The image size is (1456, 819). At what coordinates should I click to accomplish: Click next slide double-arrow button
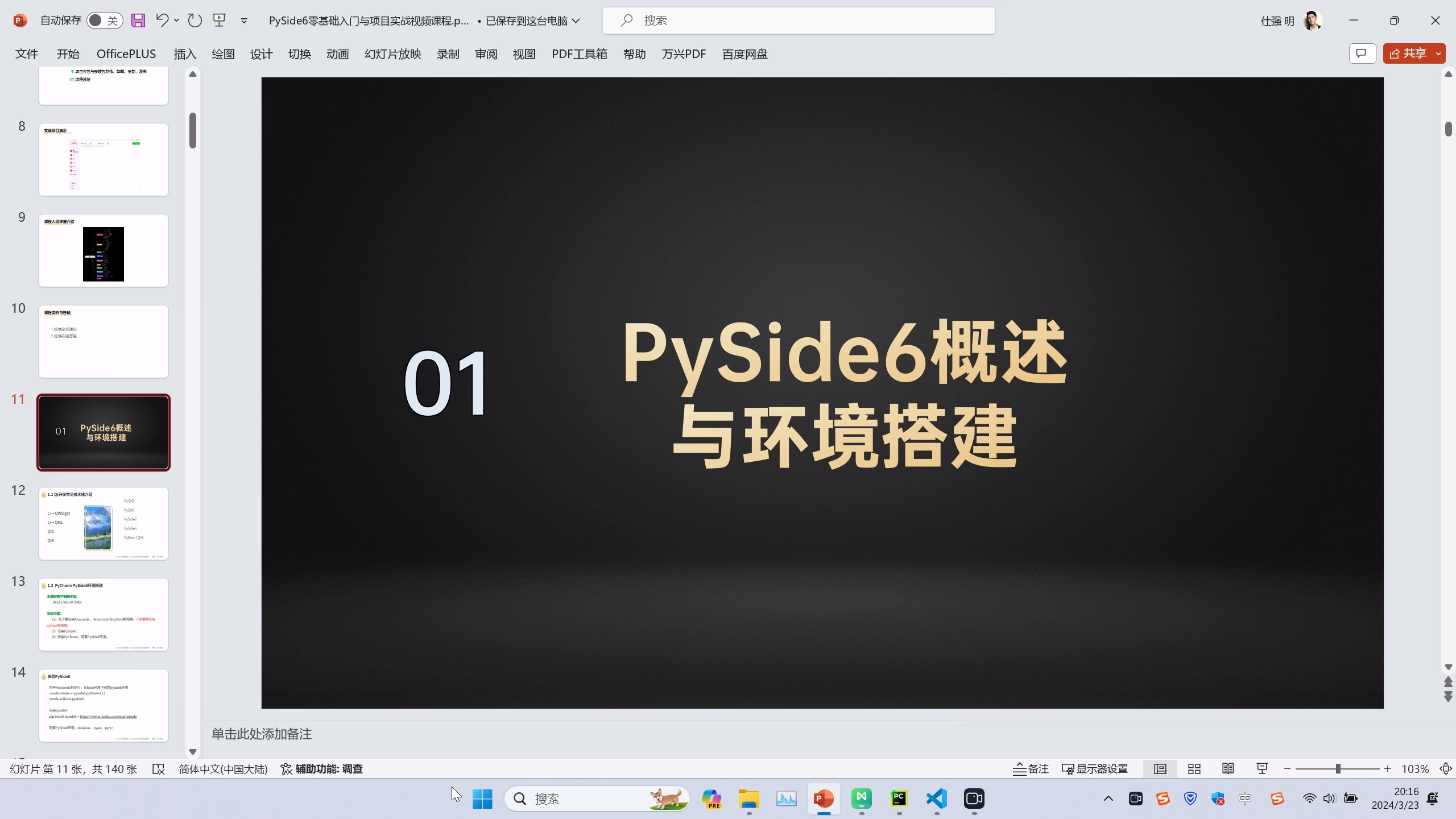(x=1448, y=696)
